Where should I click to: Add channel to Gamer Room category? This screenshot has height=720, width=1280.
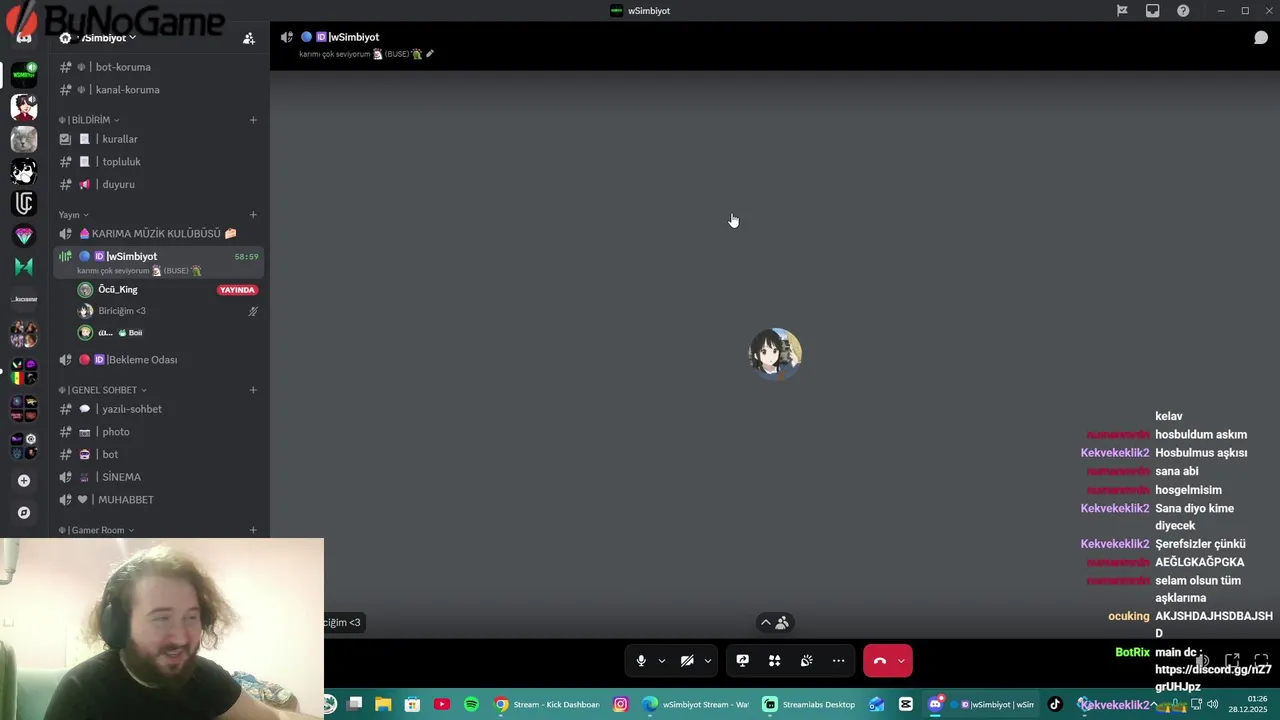253,530
